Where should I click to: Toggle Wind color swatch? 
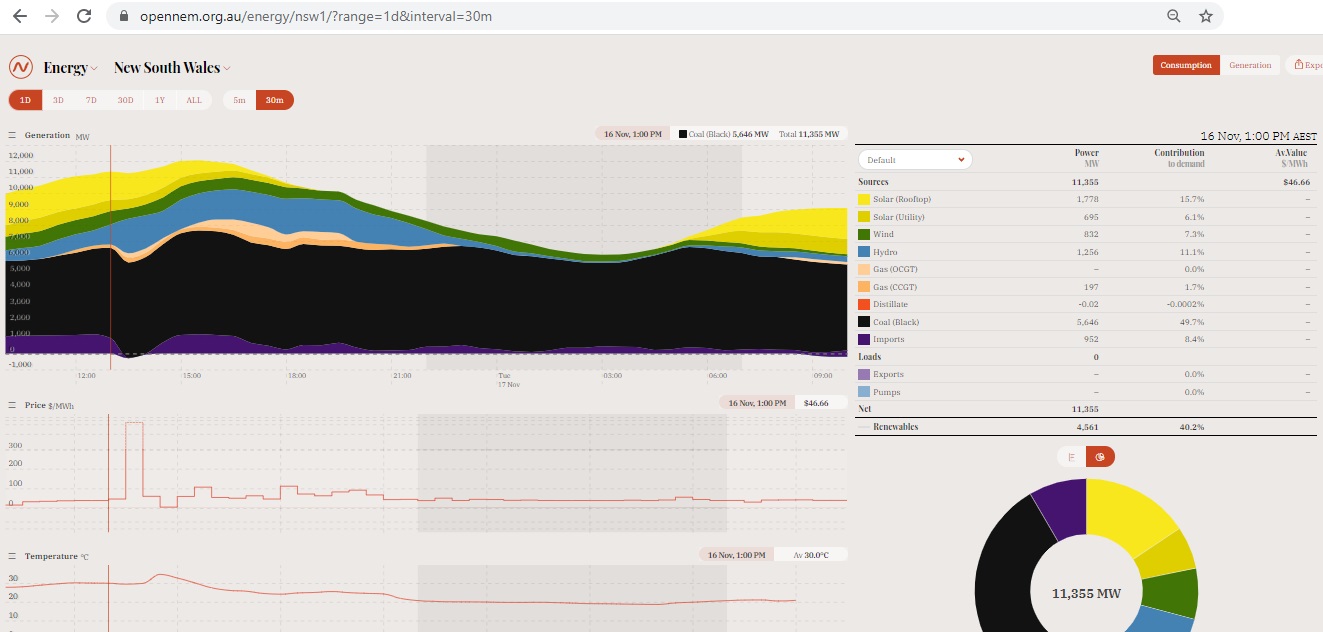coord(864,235)
